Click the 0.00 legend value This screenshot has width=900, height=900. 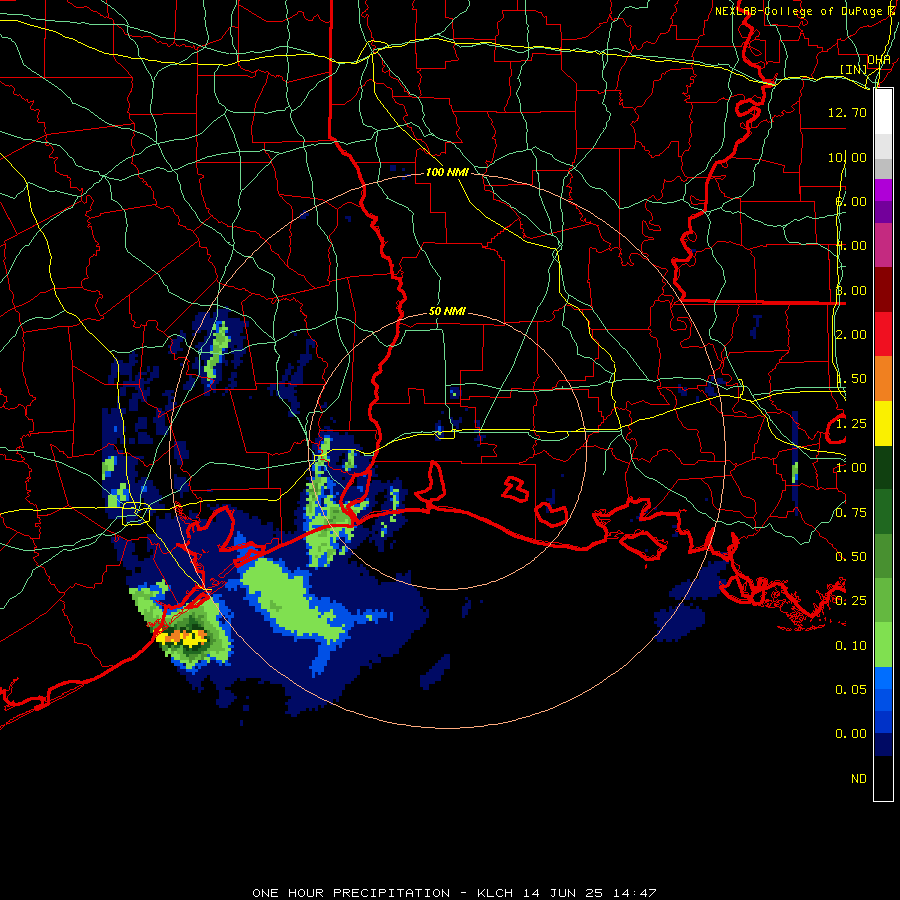[851, 734]
